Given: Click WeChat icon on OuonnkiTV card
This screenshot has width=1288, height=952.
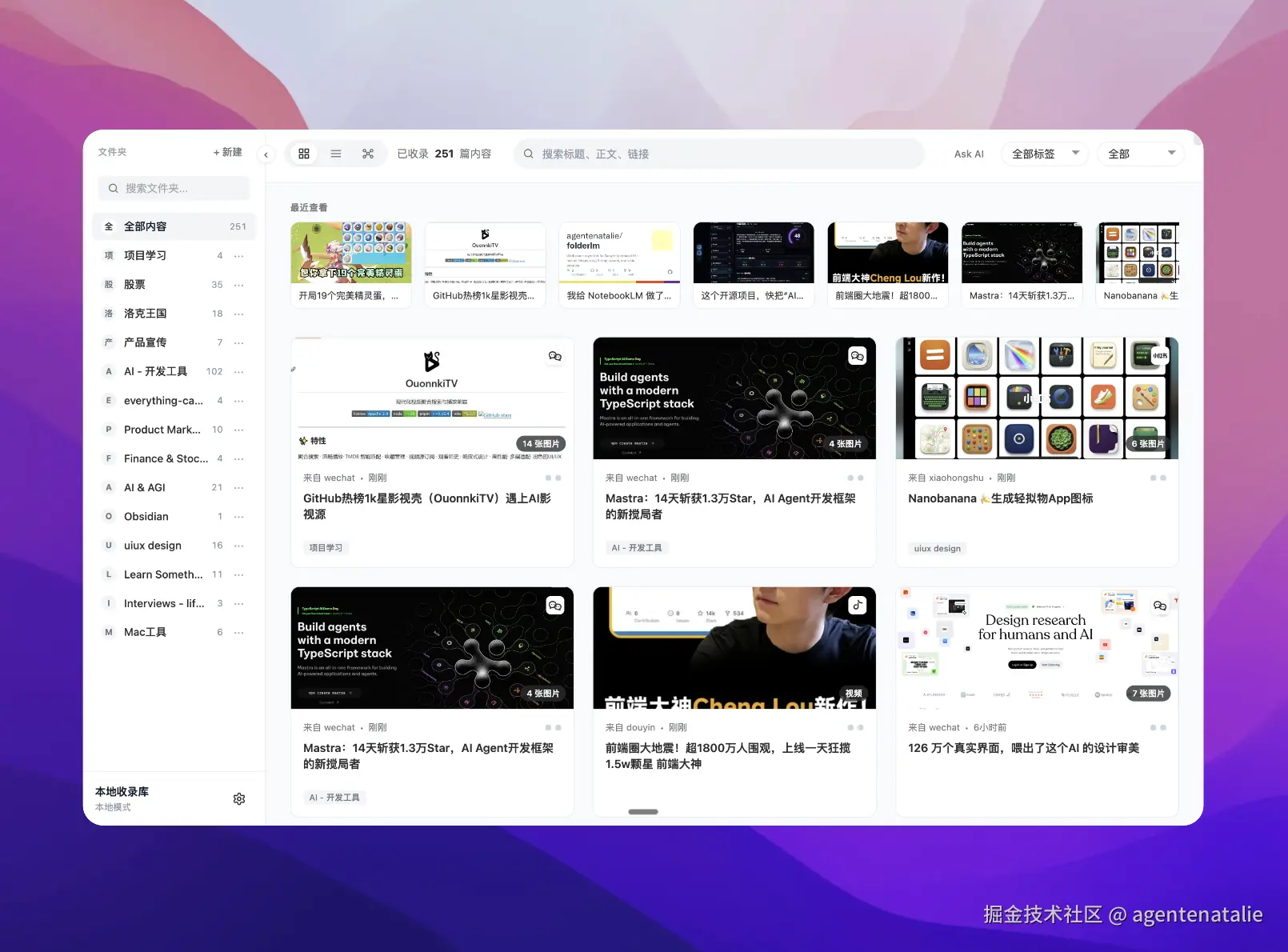Looking at the screenshot, I should (x=555, y=356).
